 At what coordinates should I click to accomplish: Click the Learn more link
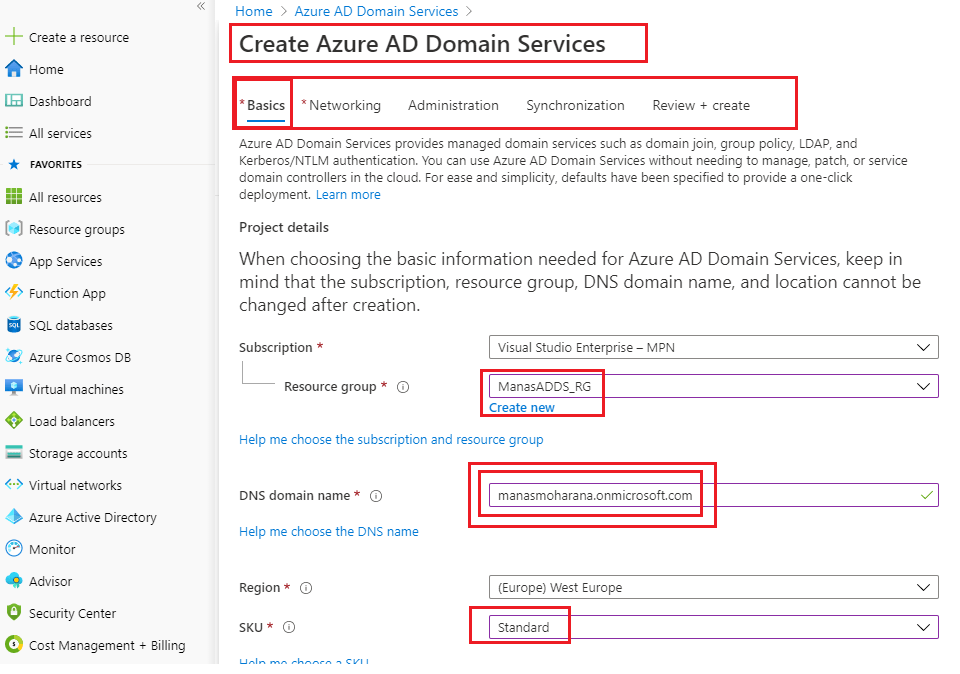[x=348, y=195]
